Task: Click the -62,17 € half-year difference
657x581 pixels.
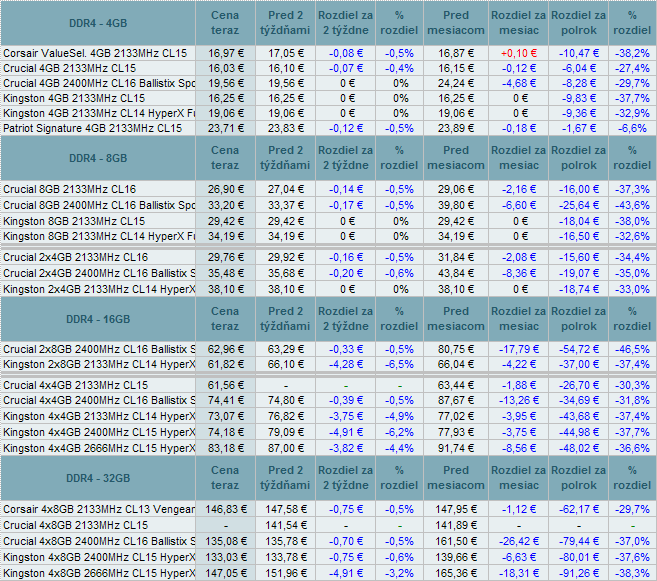Action: (x=579, y=509)
